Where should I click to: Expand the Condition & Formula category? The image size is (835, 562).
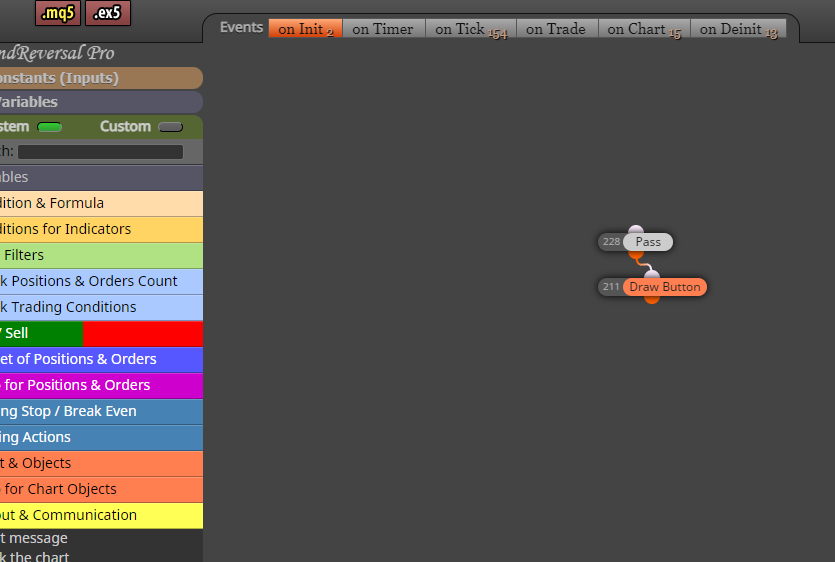click(101, 203)
